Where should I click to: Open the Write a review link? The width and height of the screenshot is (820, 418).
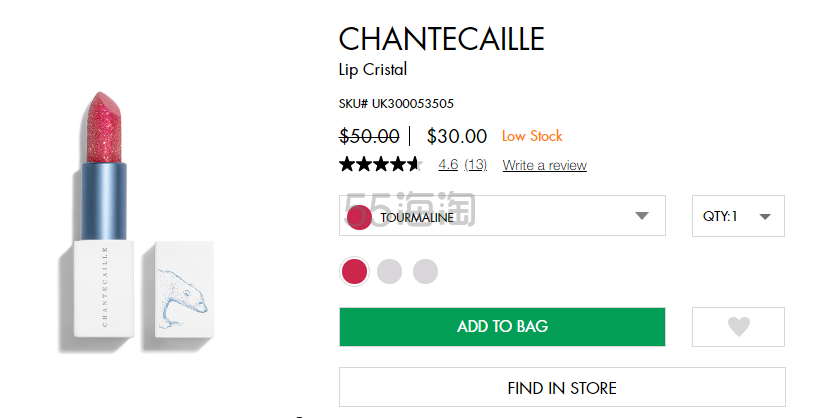point(544,165)
